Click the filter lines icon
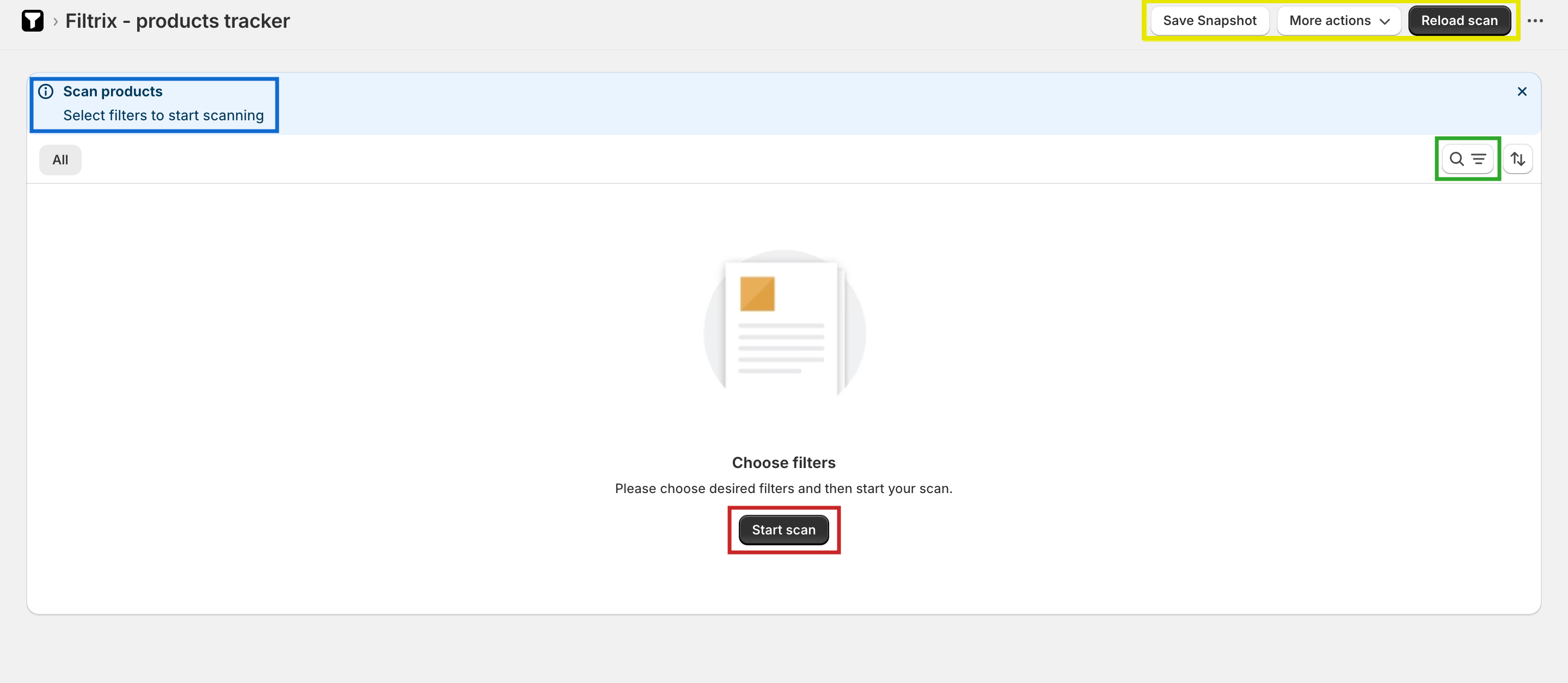The image size is (1568, 683). point(1479,159)
